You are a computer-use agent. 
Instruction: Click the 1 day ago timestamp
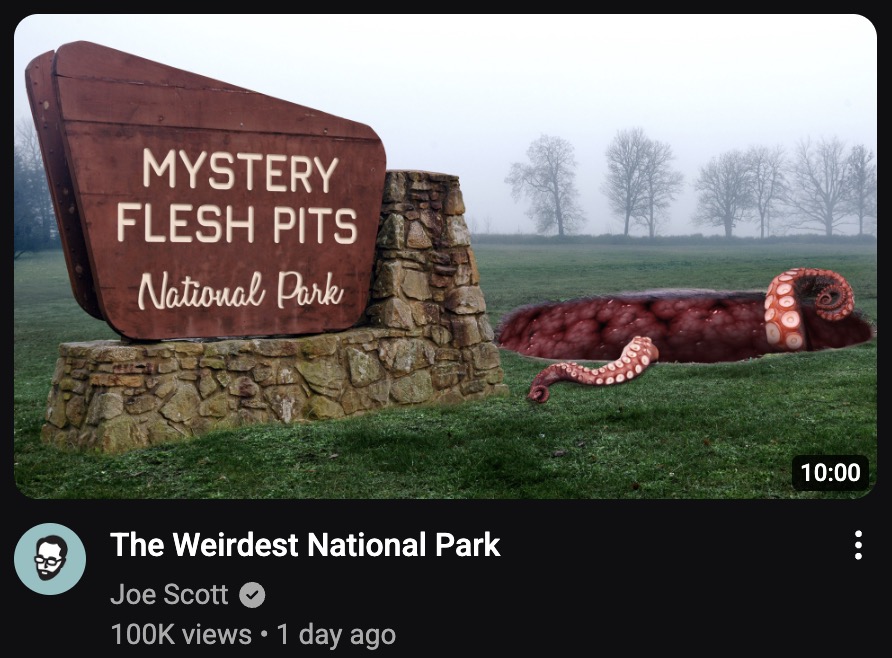click(336, 634)
